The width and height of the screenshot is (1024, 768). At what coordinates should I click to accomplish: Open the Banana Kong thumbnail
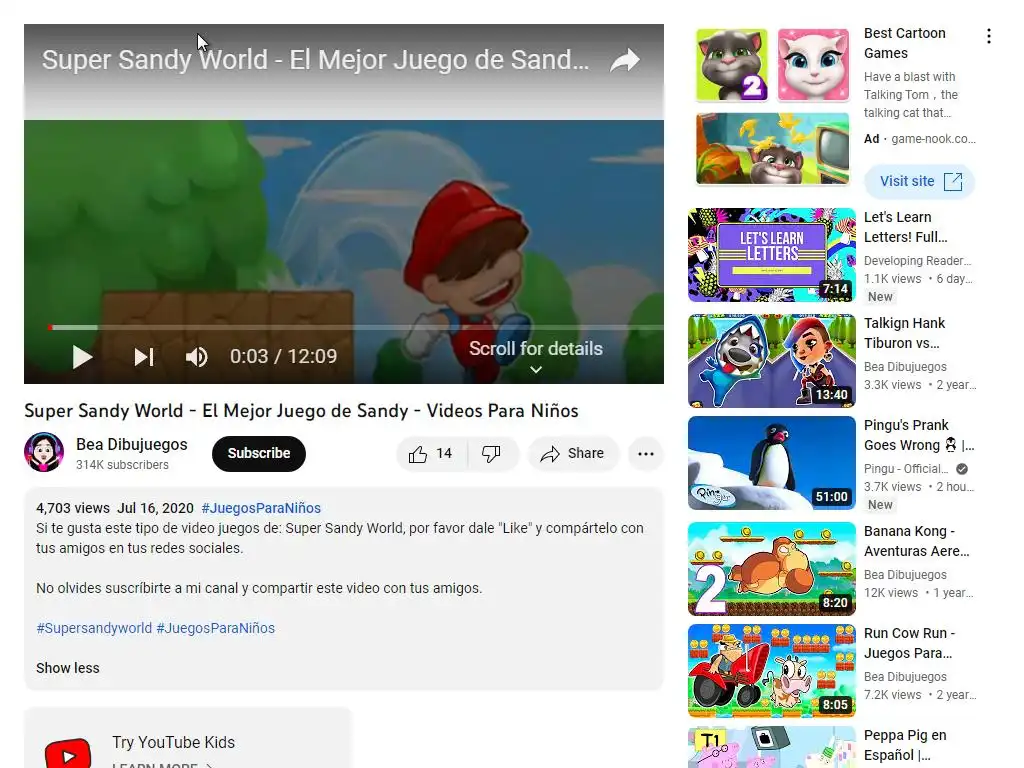tap(771, 569)
